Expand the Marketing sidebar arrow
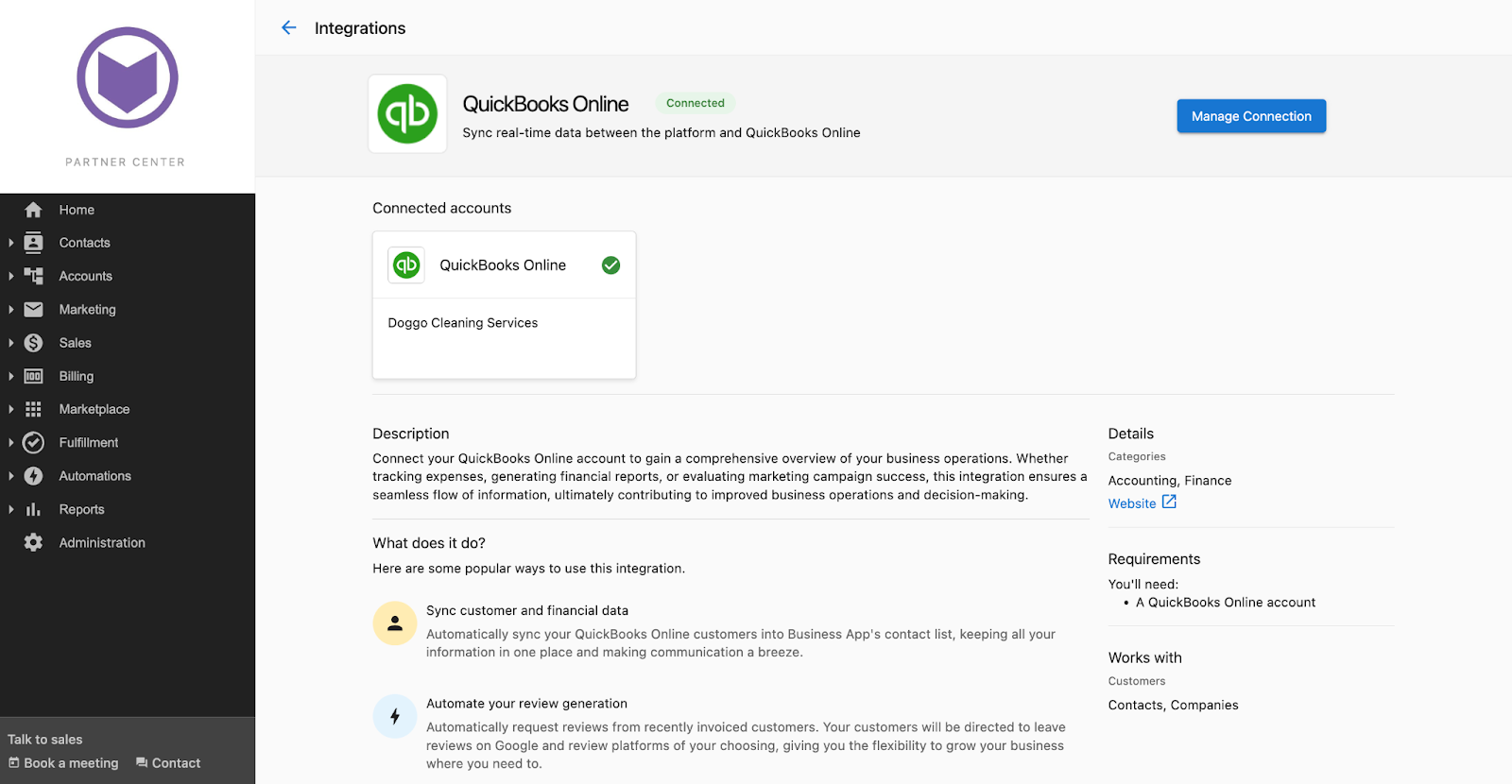 point(10,309)
